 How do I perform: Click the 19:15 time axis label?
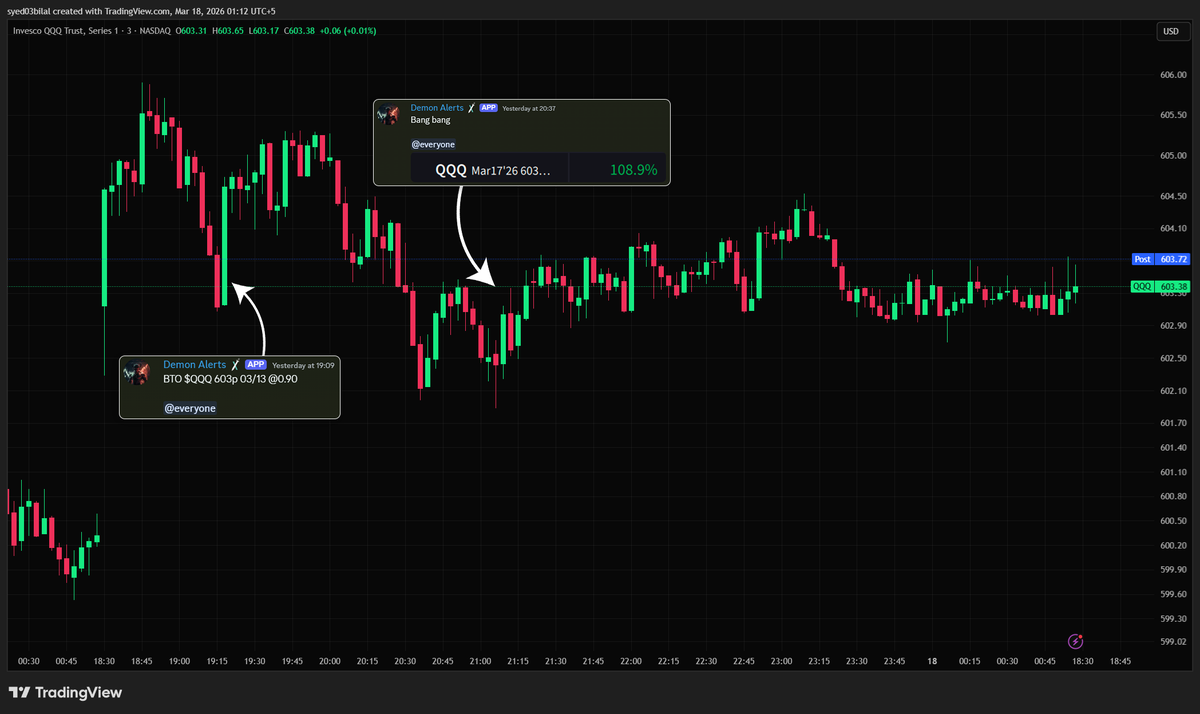pos(217,661)
